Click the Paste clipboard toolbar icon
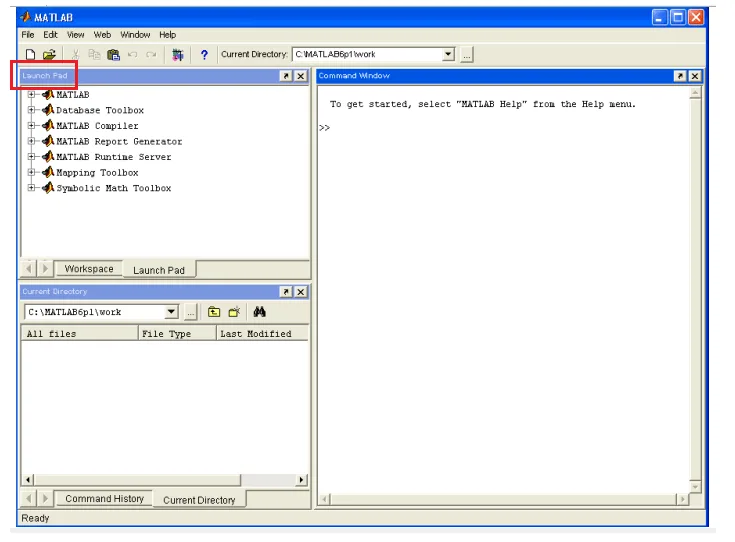The width and height of the screenshot is (735, 542). [x=113, y=55]
